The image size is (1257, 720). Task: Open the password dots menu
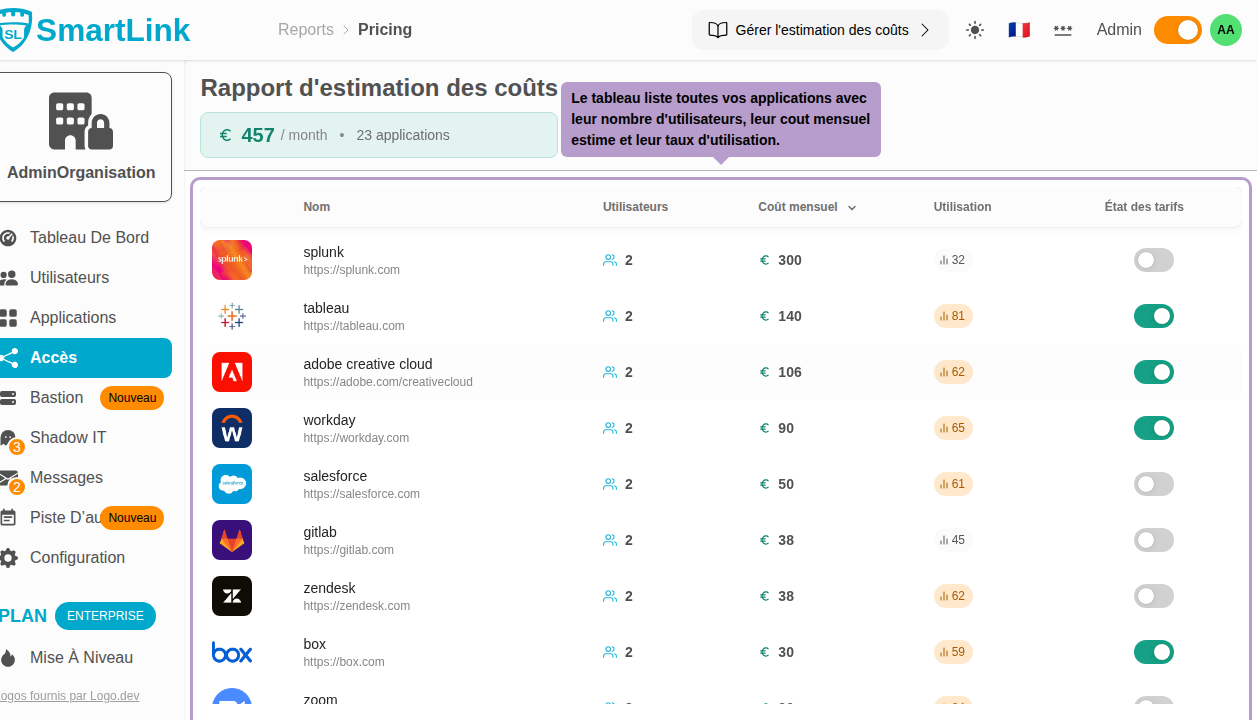1062,30
